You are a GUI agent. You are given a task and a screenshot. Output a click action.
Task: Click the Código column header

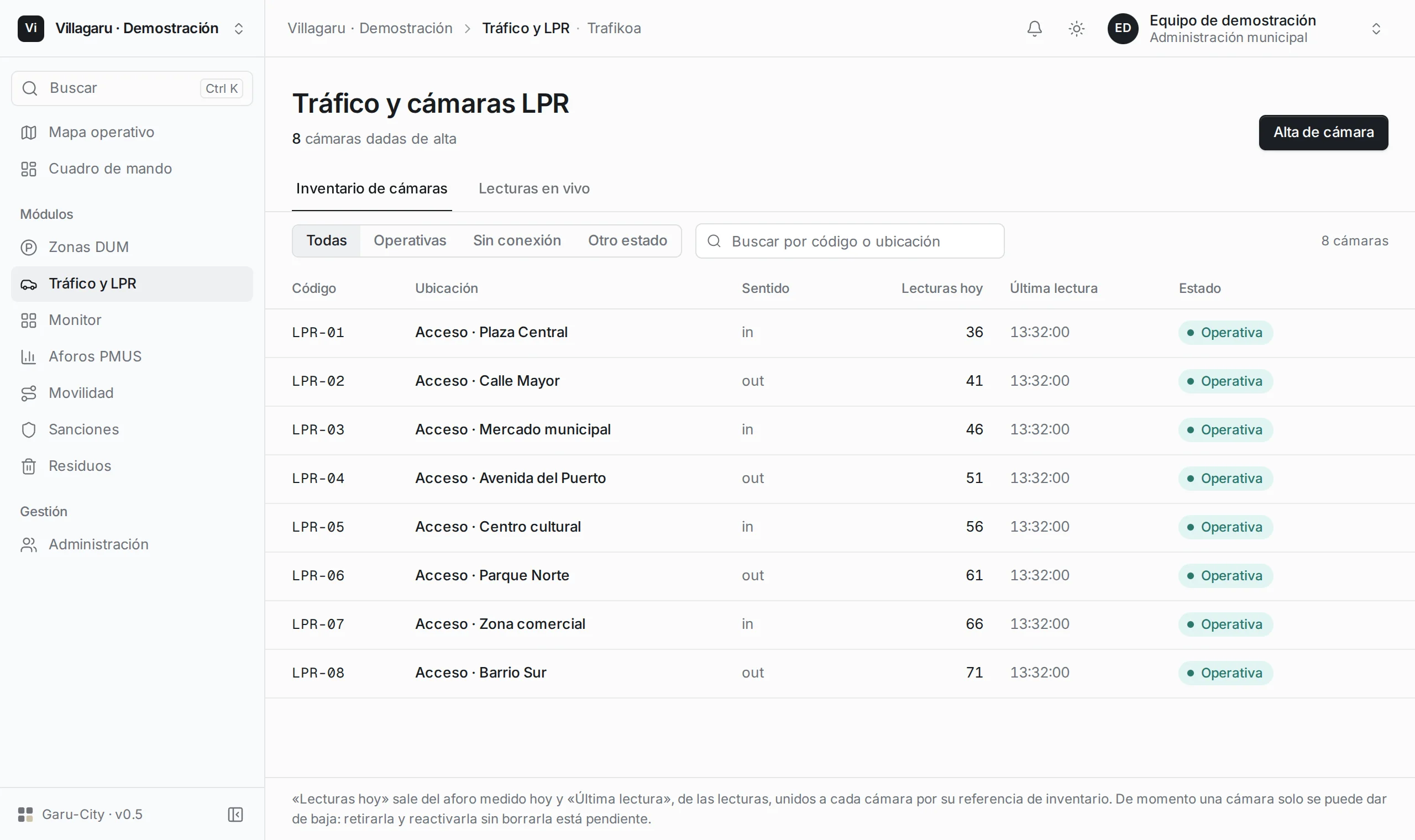point(314,288)
